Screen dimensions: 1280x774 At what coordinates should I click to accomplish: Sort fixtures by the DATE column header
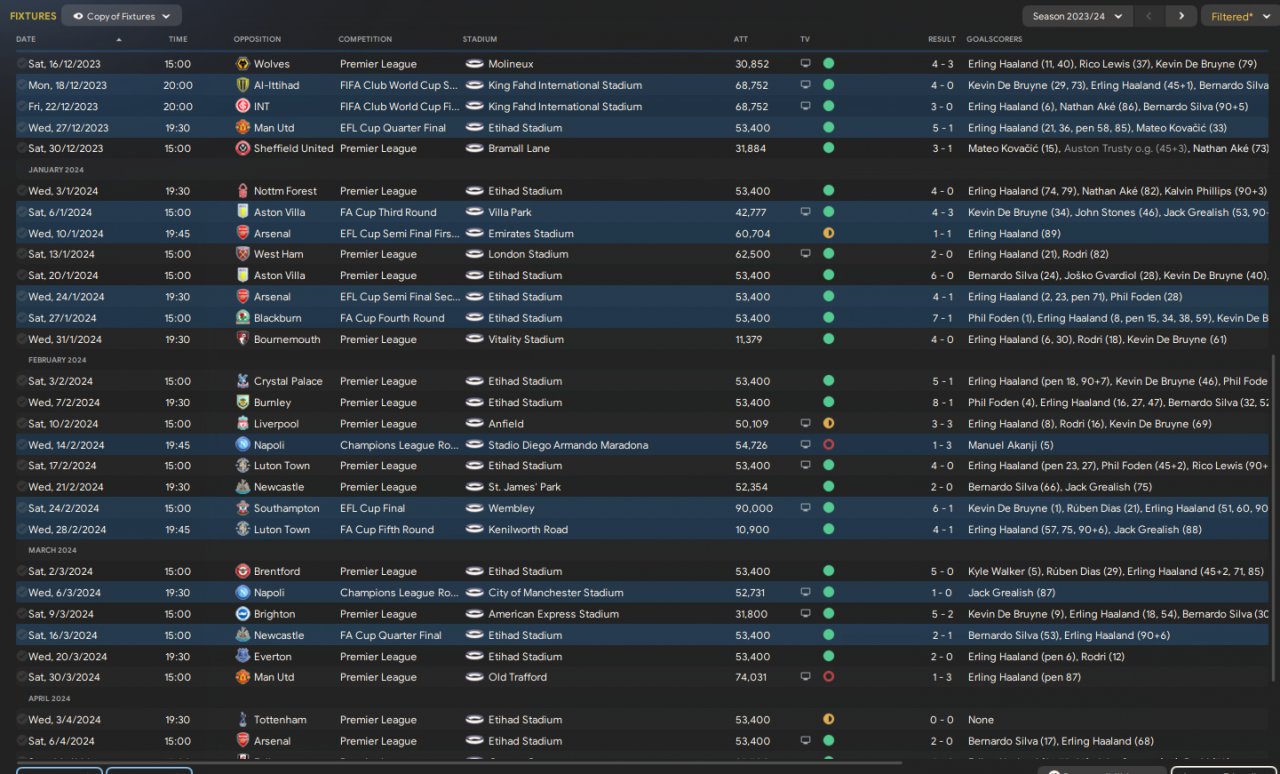[26, 39]
